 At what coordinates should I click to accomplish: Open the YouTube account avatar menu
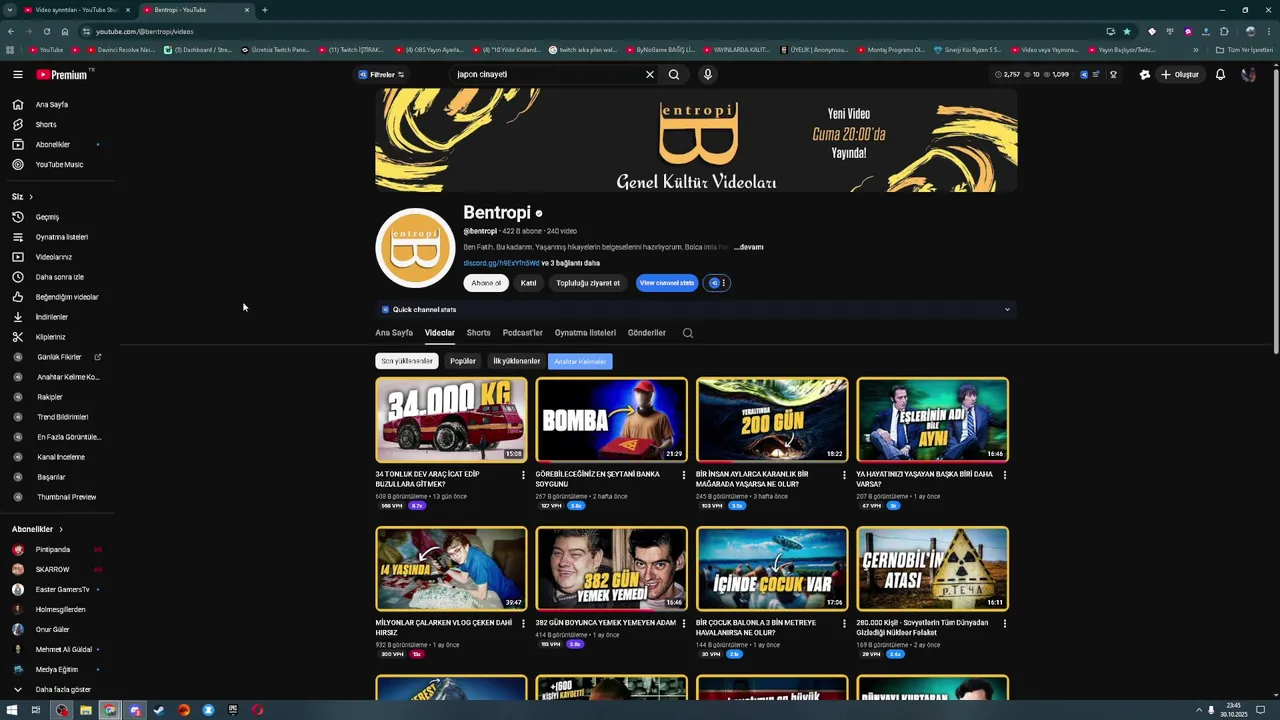point(1248,75)
